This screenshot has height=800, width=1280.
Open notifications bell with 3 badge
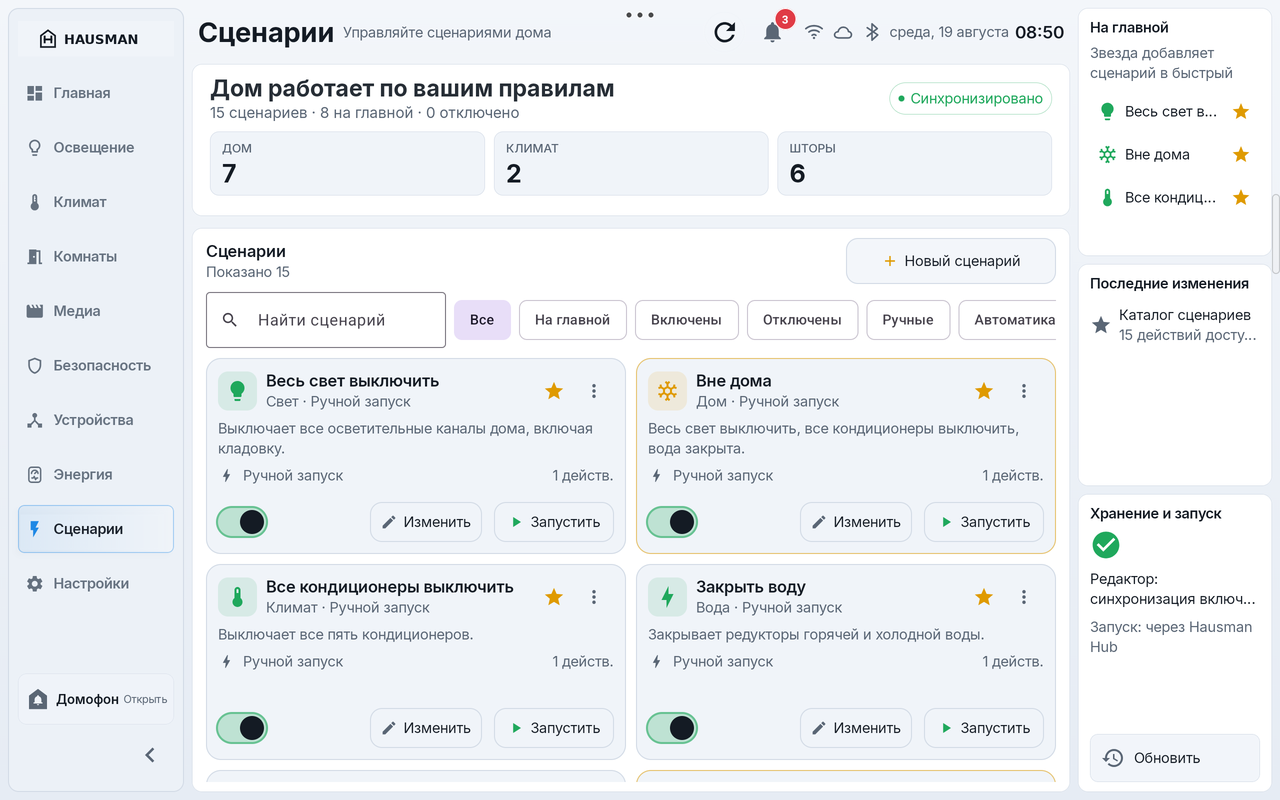pos(772,32)
